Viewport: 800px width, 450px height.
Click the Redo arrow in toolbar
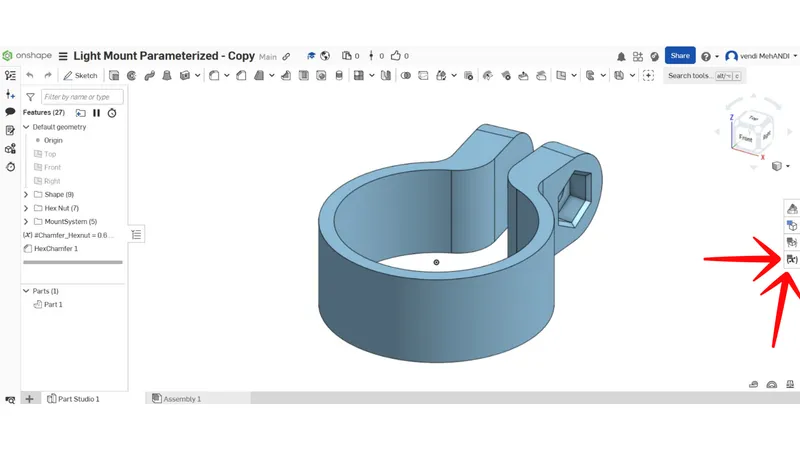click(47, 75)
